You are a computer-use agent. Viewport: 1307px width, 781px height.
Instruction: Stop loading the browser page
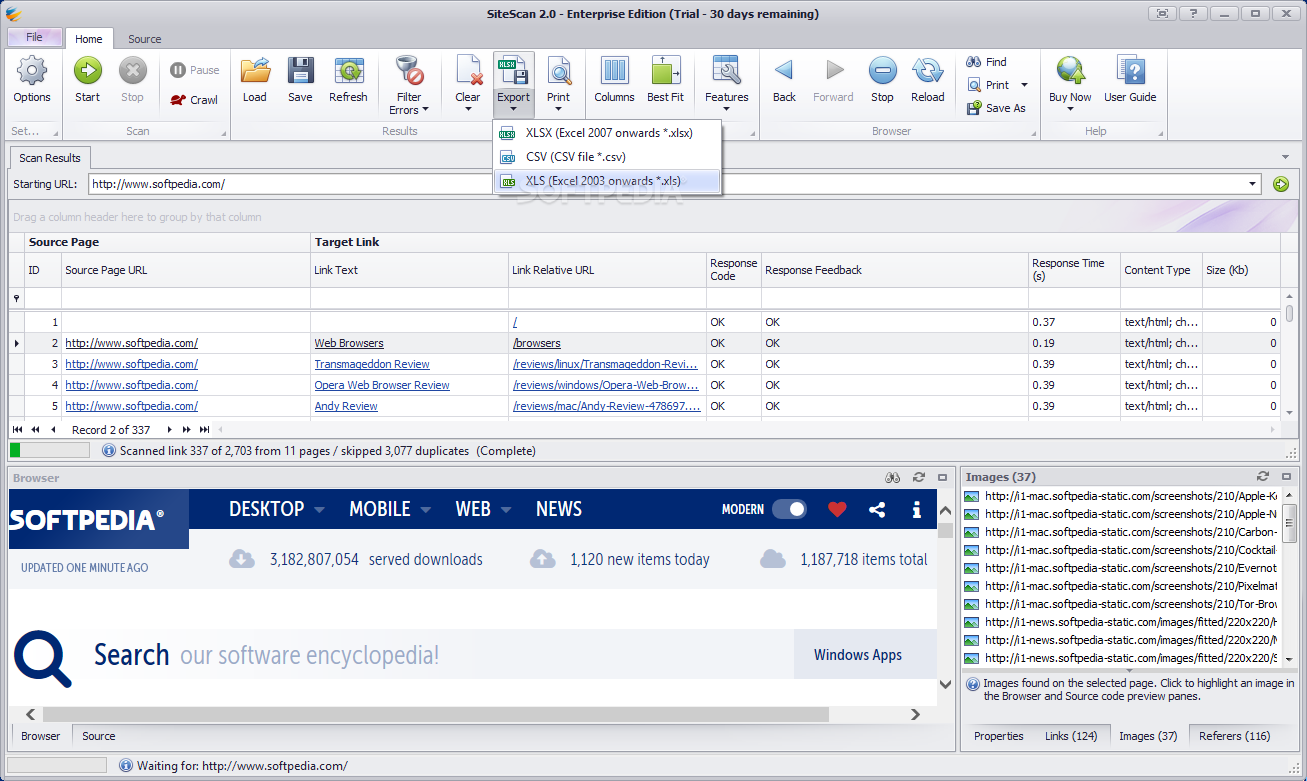point(882,80)
